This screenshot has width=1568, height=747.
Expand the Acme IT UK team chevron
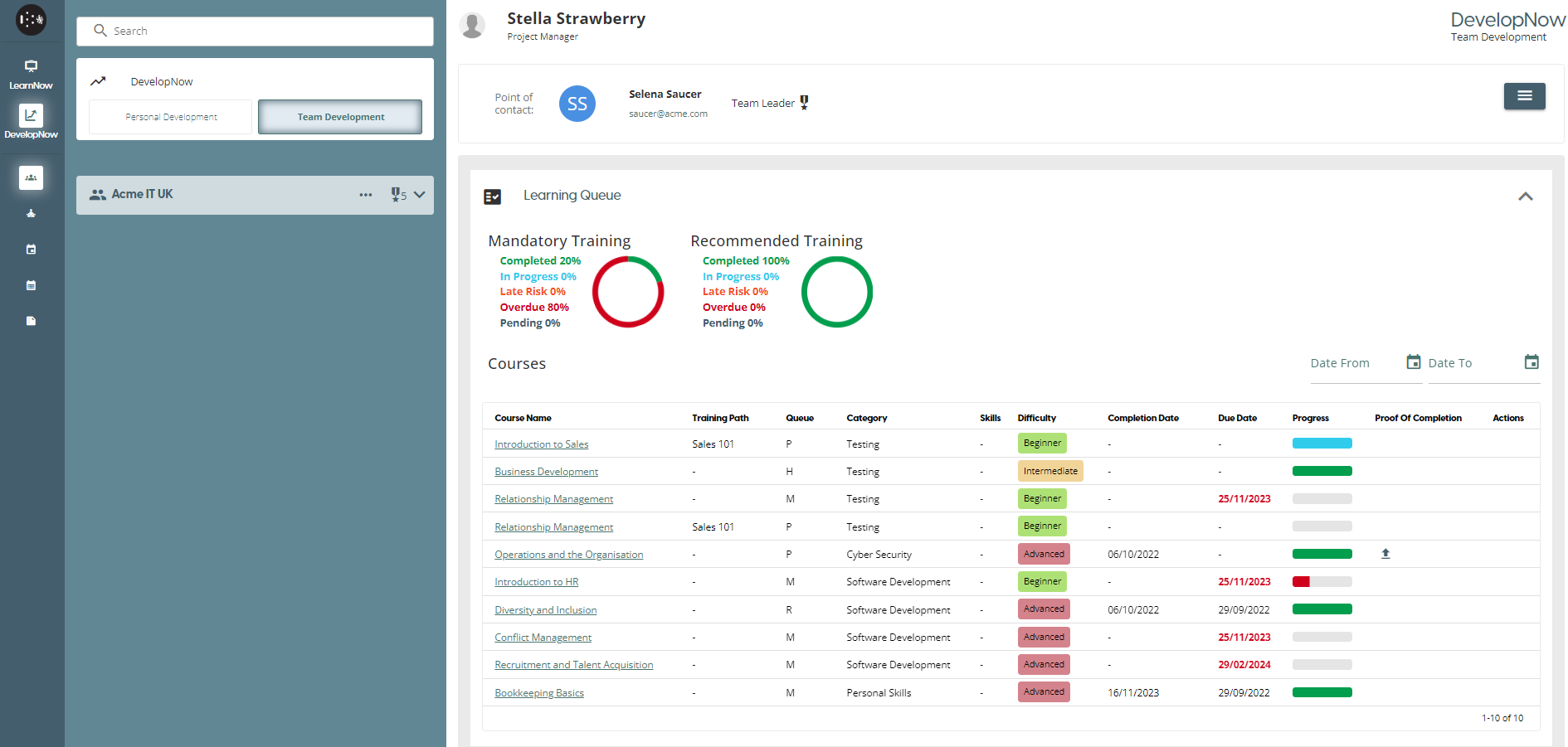coord(420,195)
